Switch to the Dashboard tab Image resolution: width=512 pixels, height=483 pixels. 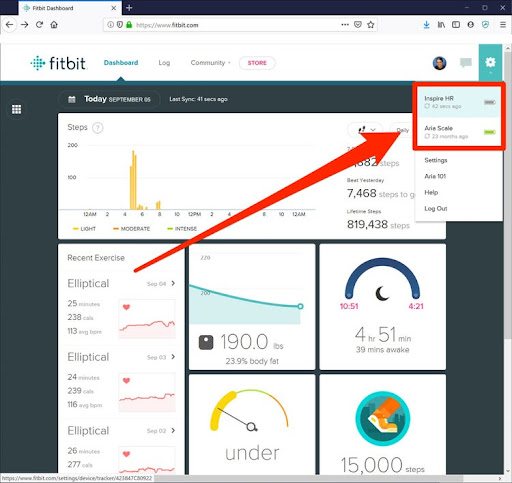click(121, 63)
